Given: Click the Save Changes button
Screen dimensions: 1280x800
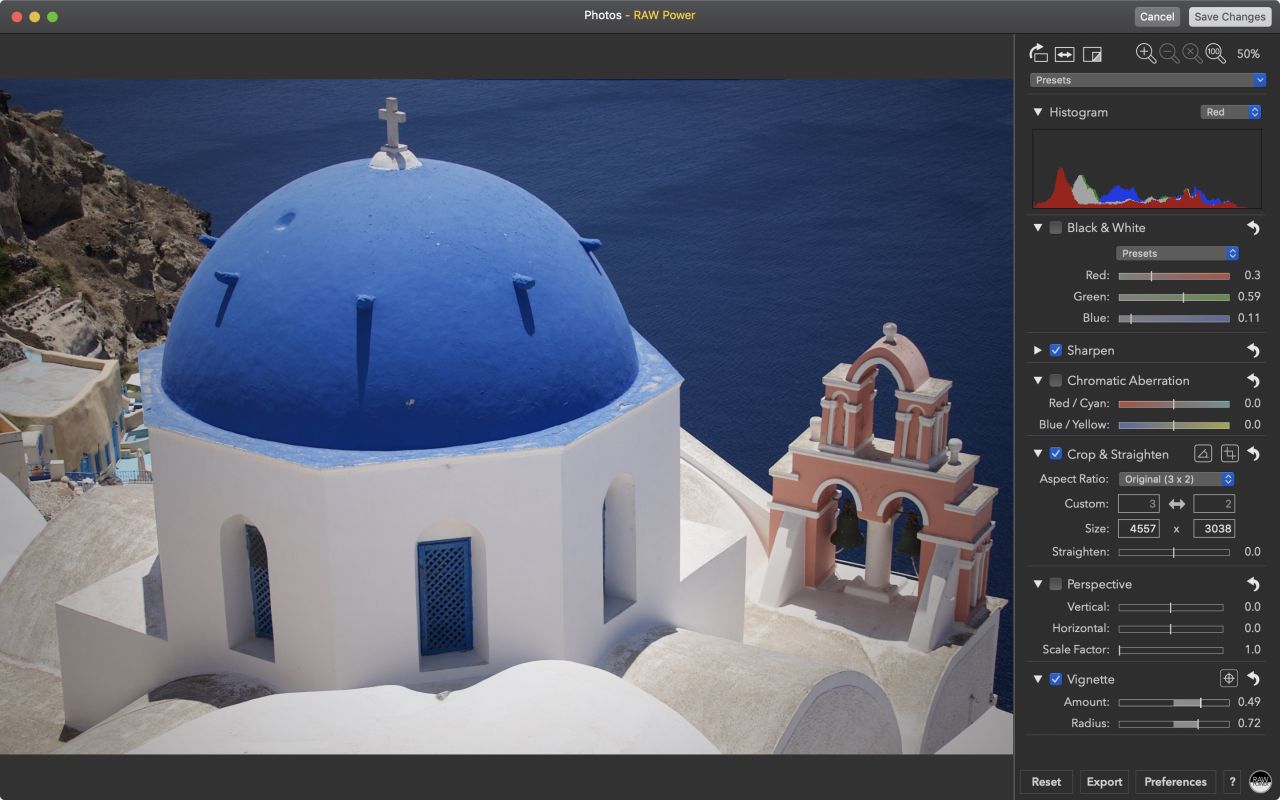Looking at the screenshot, I should [1229, 17].
